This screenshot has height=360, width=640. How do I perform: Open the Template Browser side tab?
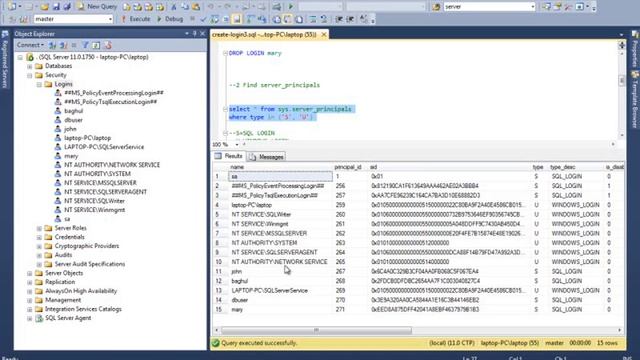tap(635, 100)
